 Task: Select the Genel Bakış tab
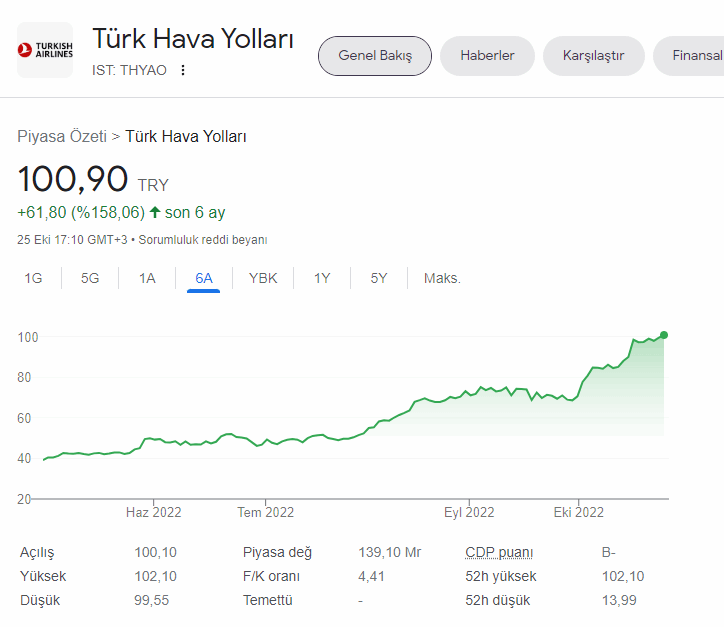(x=375, y=56)
